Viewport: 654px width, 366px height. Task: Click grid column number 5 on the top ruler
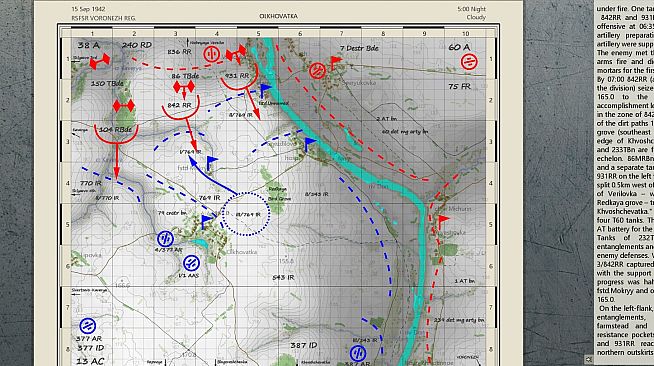point(258,34)
